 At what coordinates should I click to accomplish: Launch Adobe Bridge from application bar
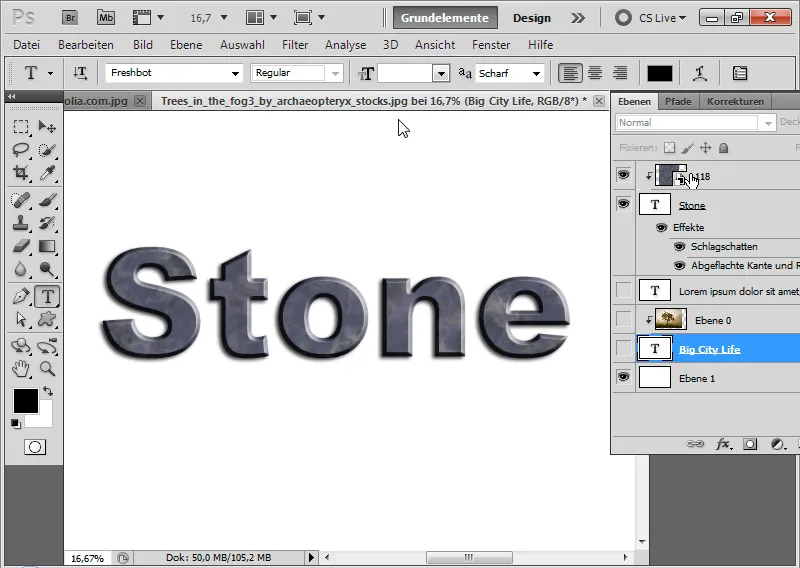pos(70,18)
